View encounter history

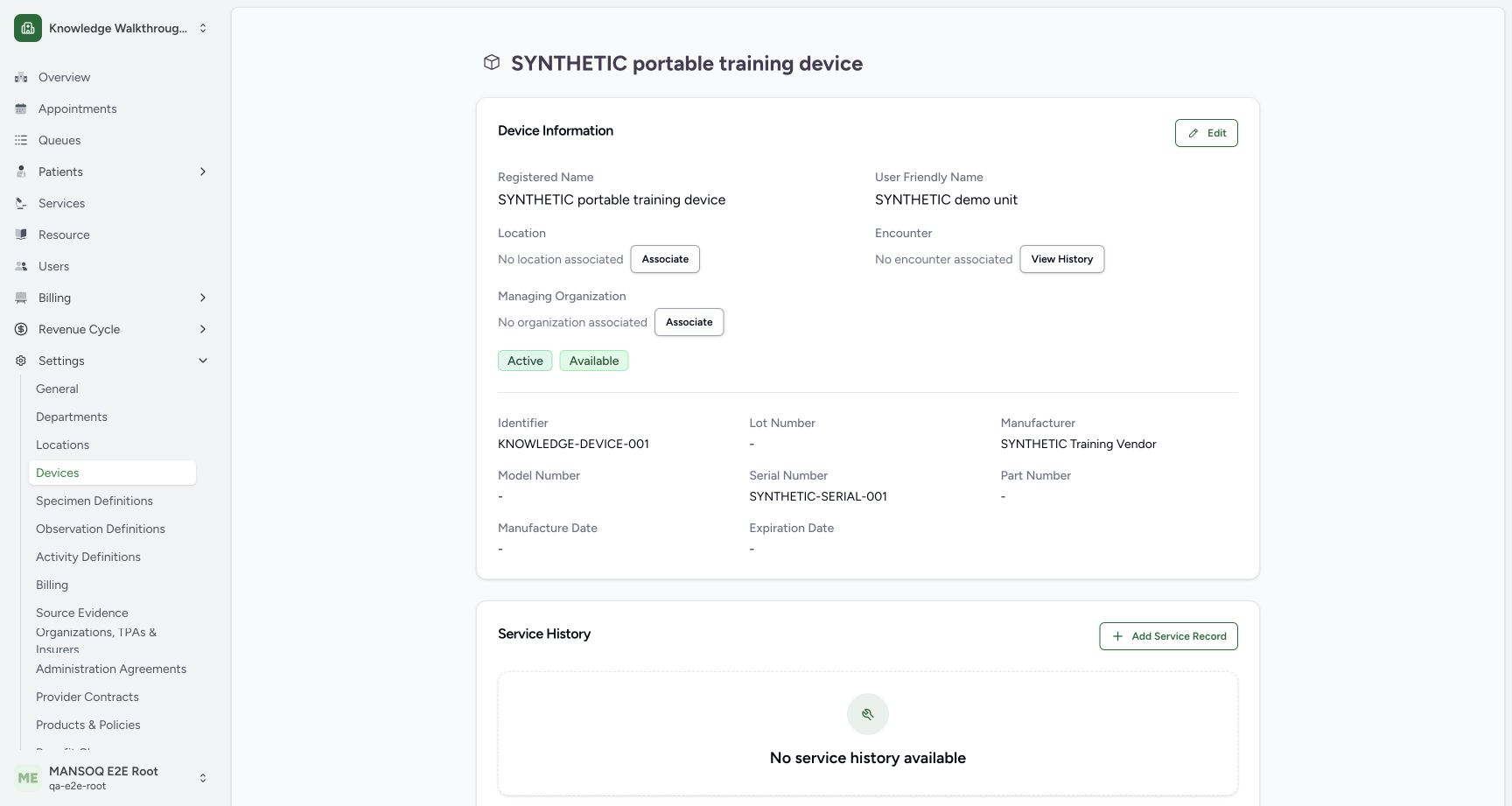tap(1061, 259)
